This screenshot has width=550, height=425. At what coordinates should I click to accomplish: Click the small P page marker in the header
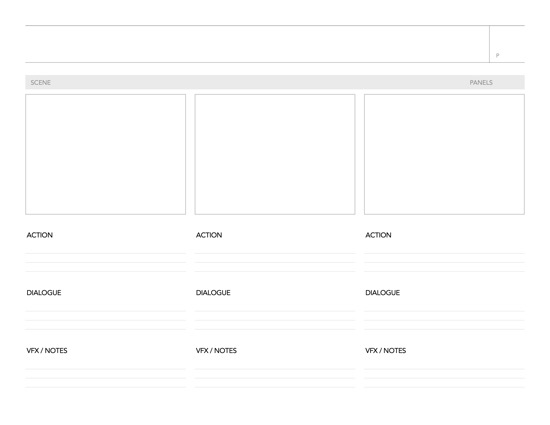[x=497, y=55]
